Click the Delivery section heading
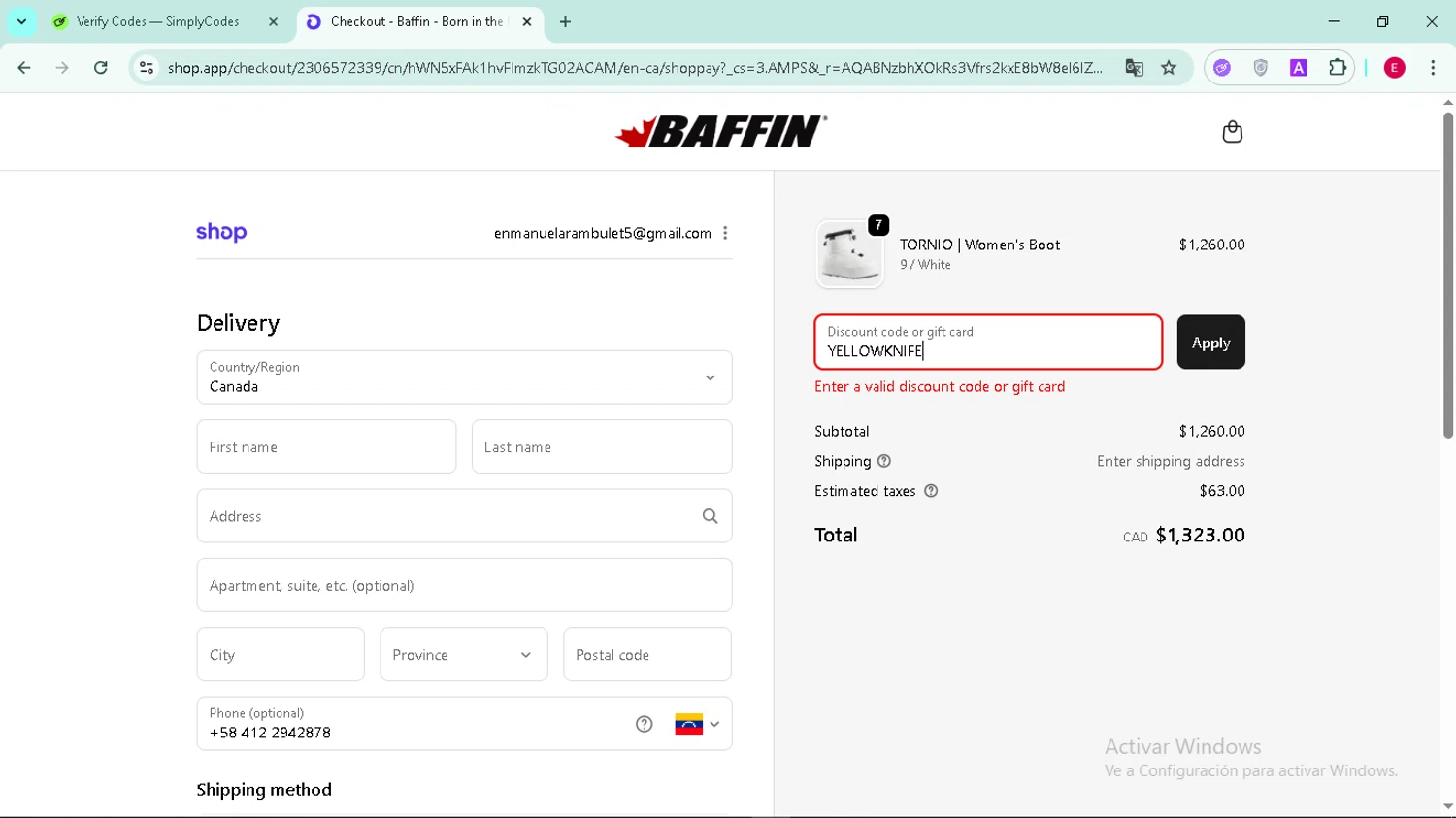Viewport: 1456px width, 818px height. [x=238, y=323]
